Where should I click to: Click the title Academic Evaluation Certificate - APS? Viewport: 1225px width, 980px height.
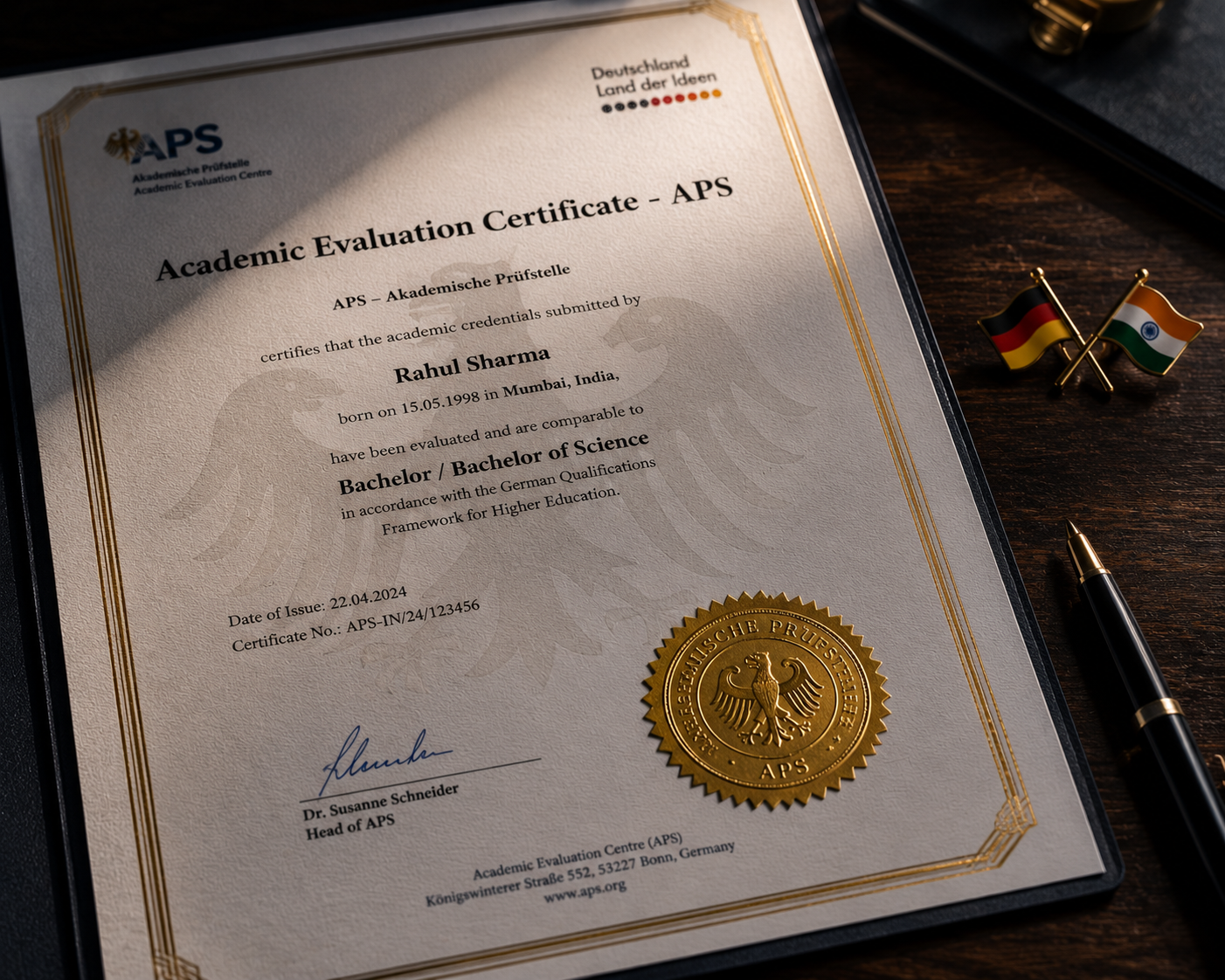coord(444,228)
